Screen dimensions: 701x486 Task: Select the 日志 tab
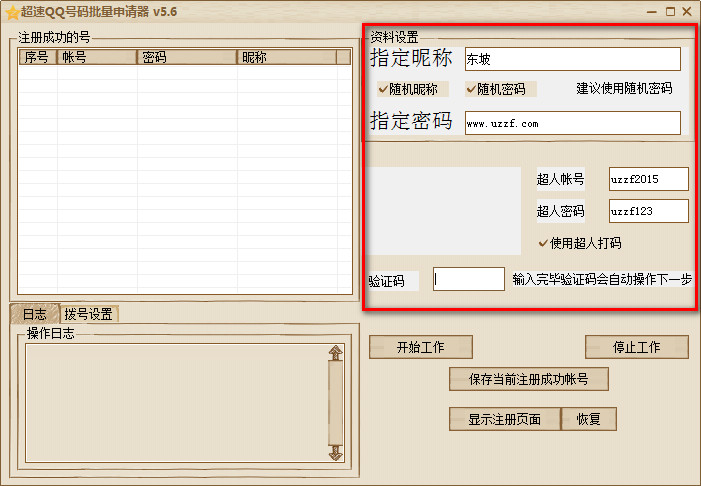pyautogui.click(x=34, y=314)
